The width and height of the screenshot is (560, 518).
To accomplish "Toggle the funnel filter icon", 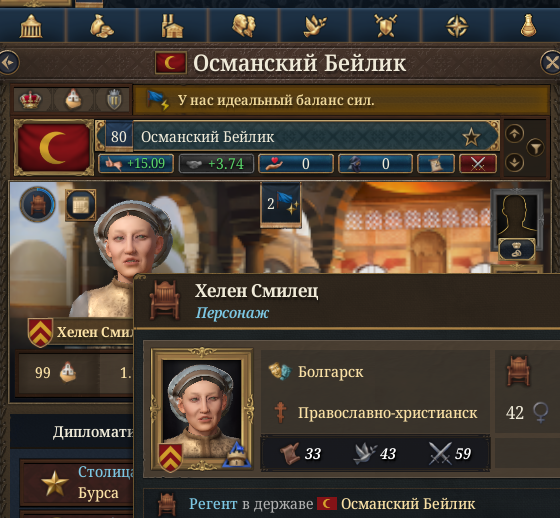I will click(x=535, y=148).
